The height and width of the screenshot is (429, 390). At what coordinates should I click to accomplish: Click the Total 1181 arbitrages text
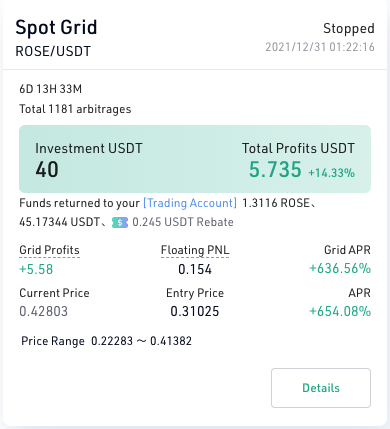(x=75, y=109)
